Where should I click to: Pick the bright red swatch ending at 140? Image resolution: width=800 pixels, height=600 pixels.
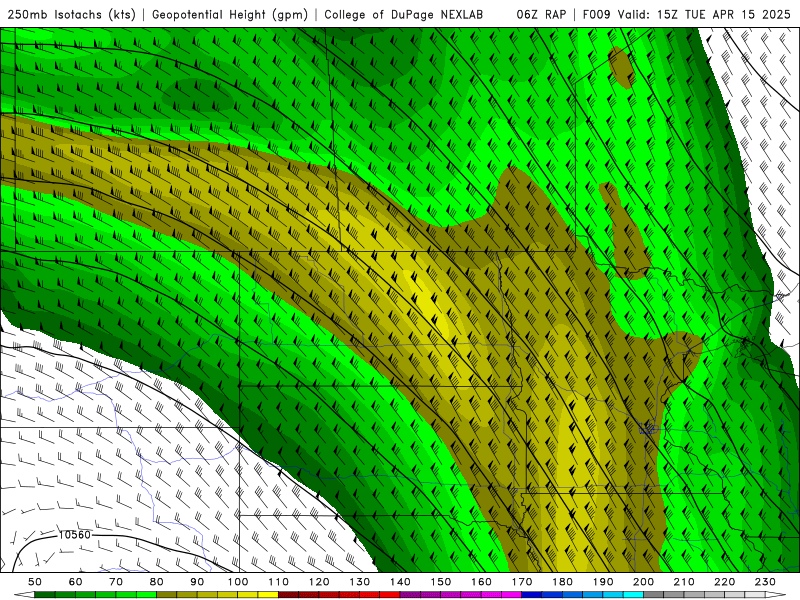point(390,595)
